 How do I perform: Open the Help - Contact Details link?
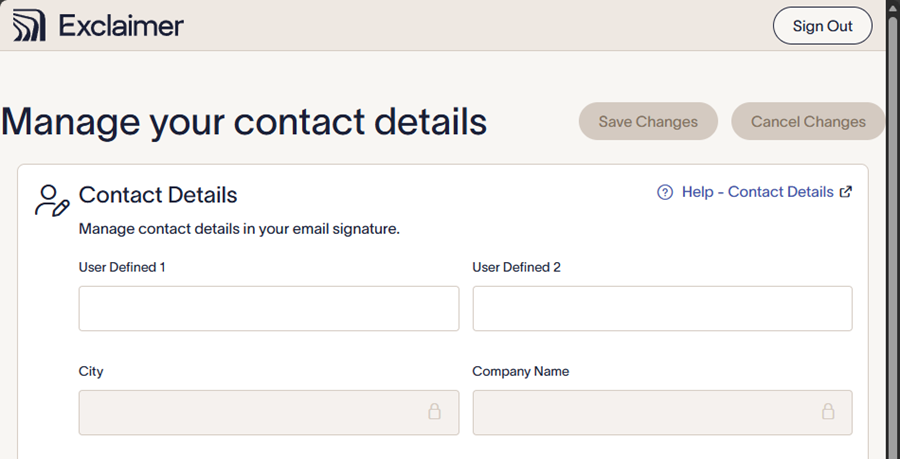757,192
